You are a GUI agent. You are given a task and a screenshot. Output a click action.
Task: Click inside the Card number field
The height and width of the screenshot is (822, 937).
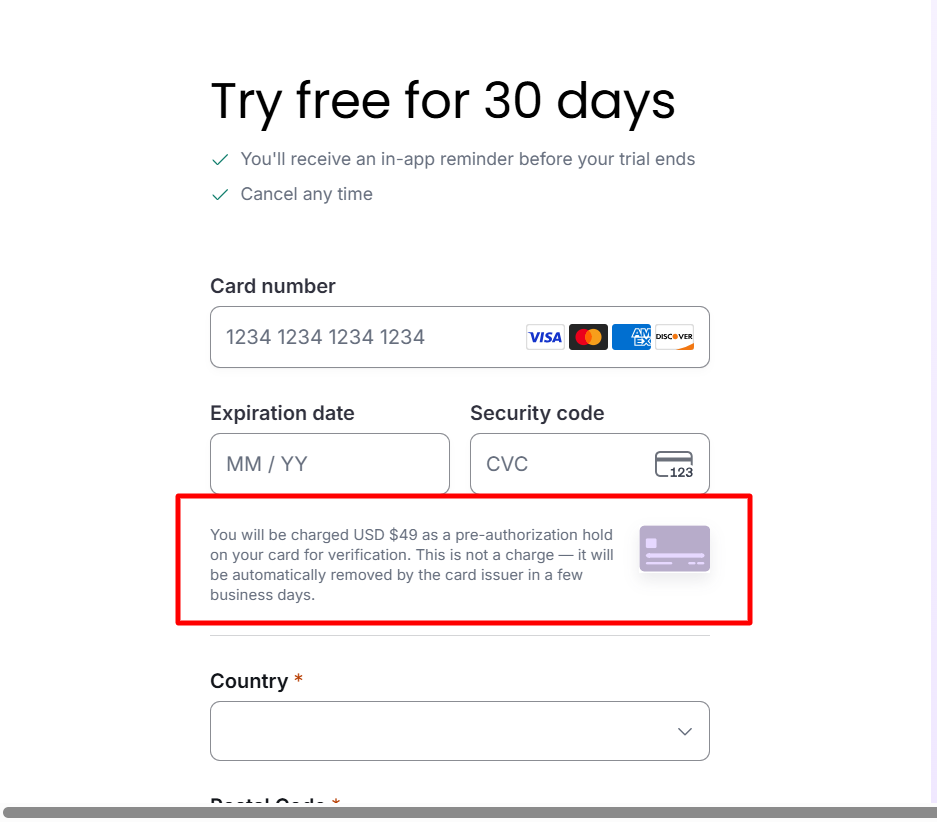click(350, 337)
